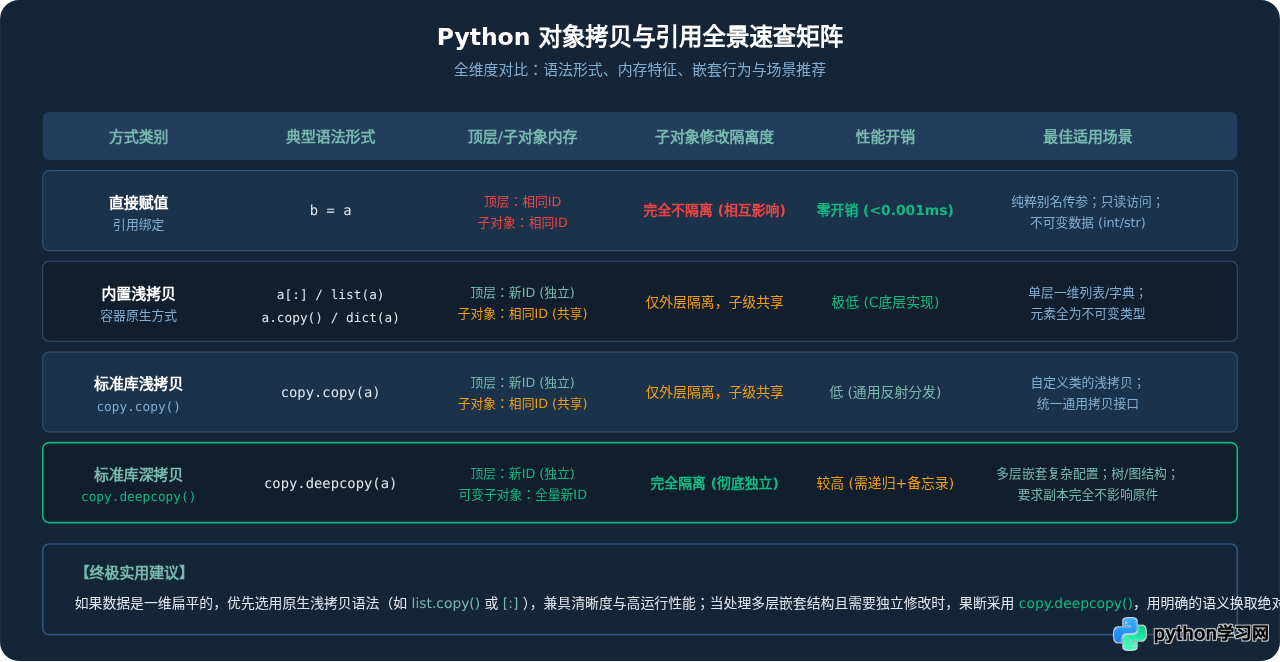Click '顶层：新ID (独立)' in 标准库深拷贝 row

click(x=522, y=474)
